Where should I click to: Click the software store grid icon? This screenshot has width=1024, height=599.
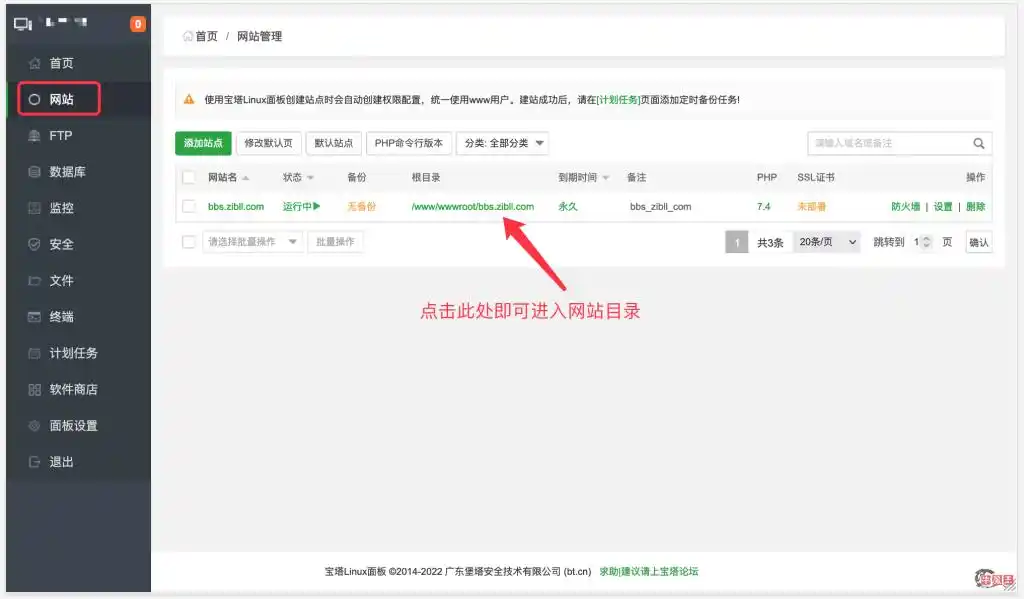[x=34, y=390]
